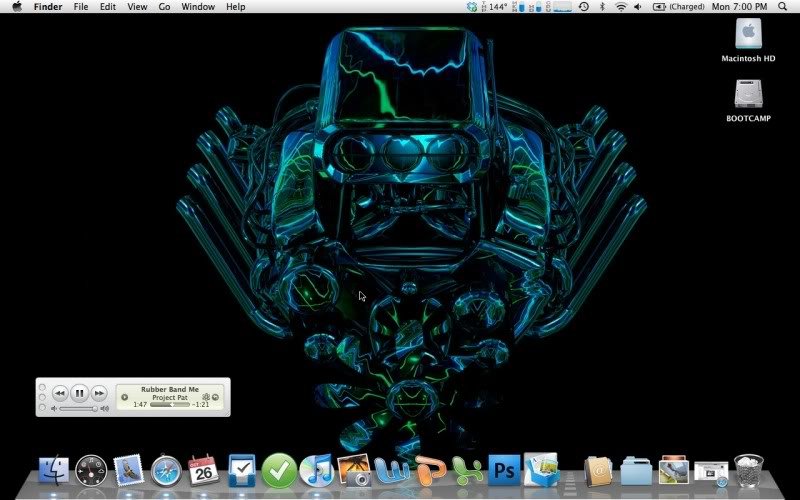The width and height of the screenshot is (800, 500).
Task: Click the globe icon in menu bar
Action: [472, 7]
